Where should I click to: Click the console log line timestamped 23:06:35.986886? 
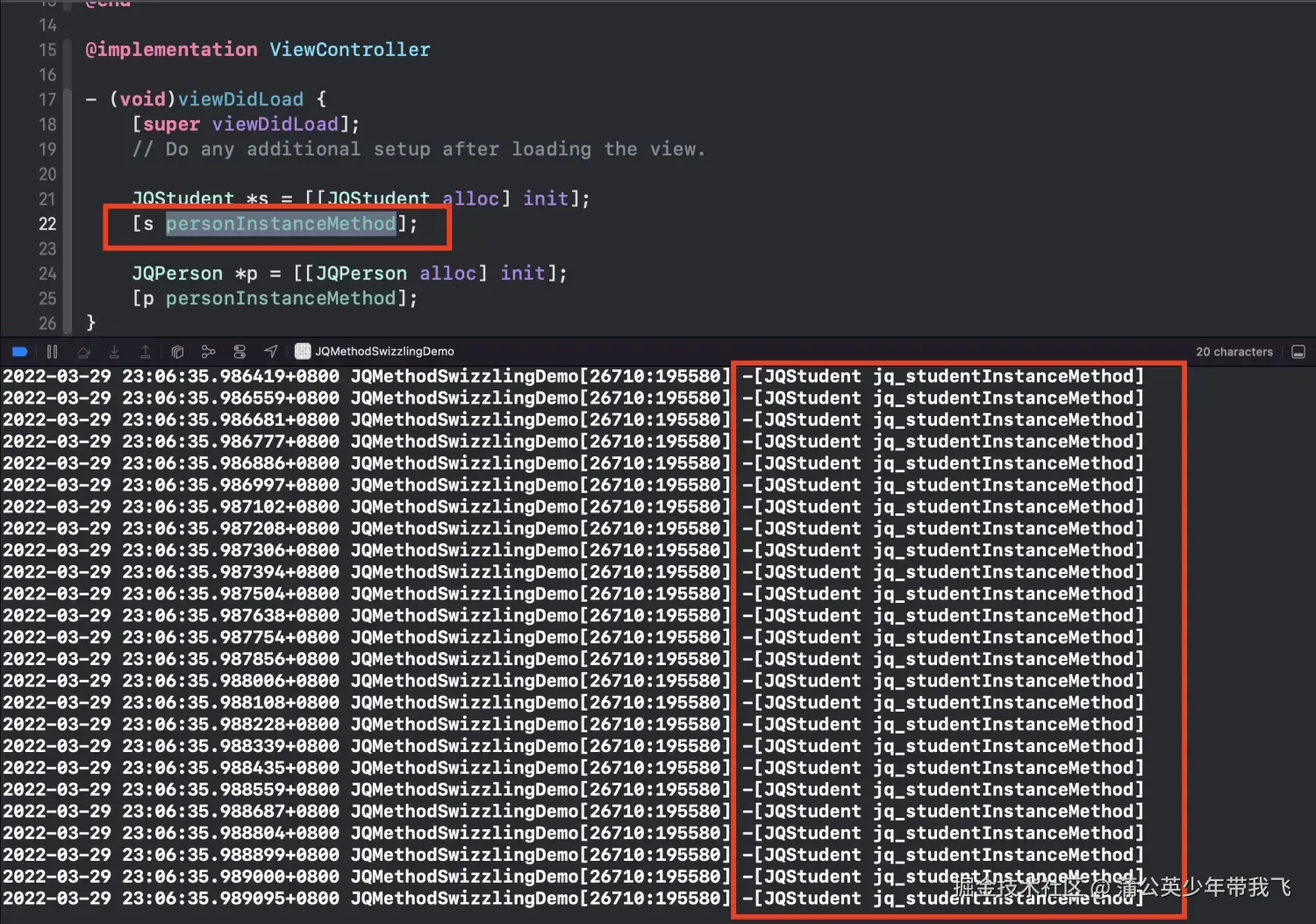(574, 463)
